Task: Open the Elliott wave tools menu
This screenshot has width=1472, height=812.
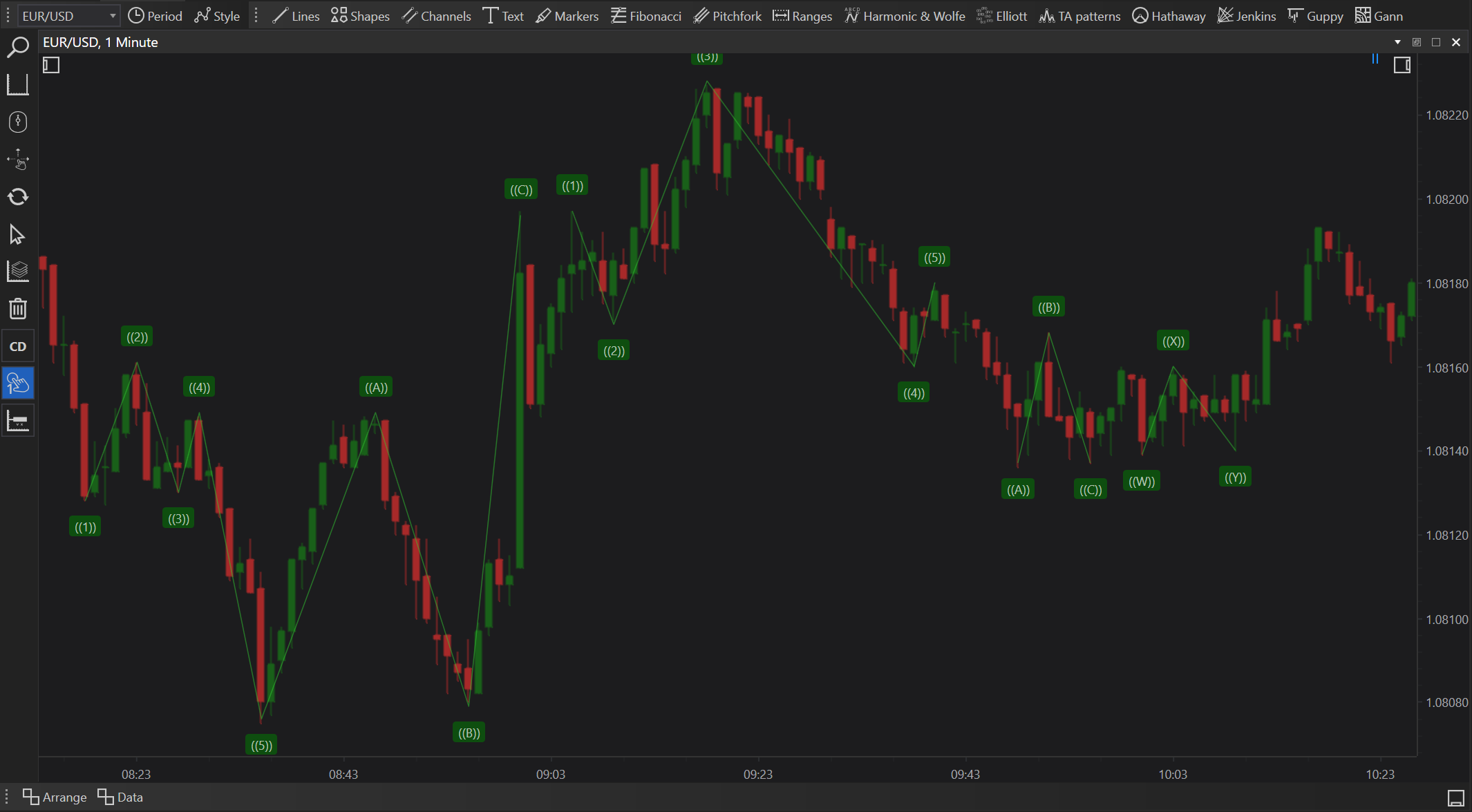Action: 1001,16
